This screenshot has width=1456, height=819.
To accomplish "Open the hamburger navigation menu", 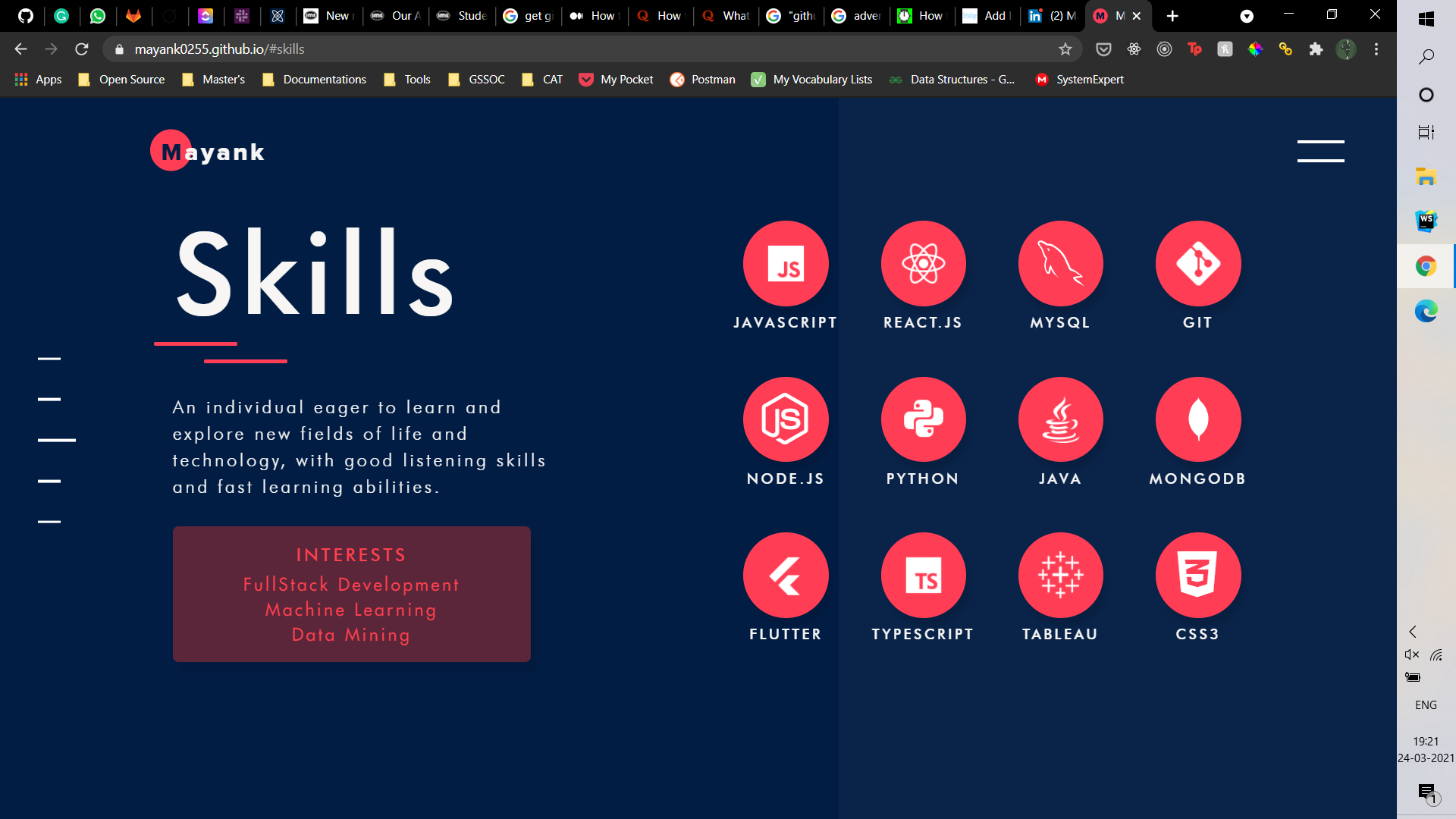I will [1320, 151].
